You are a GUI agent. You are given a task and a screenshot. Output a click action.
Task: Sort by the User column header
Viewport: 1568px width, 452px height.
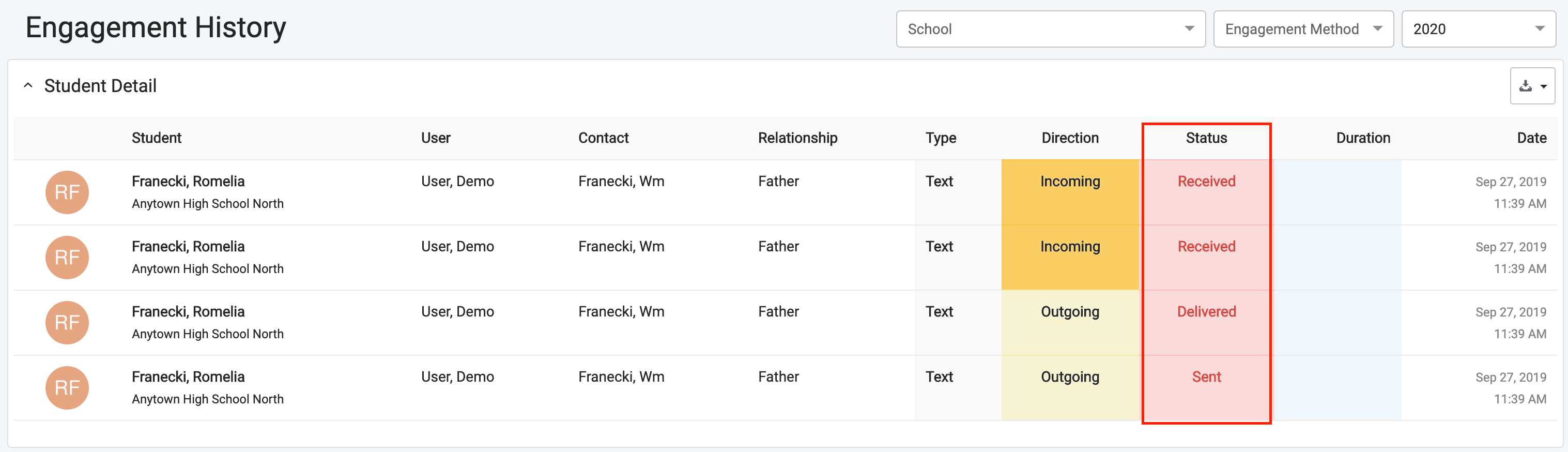(436, 138)
